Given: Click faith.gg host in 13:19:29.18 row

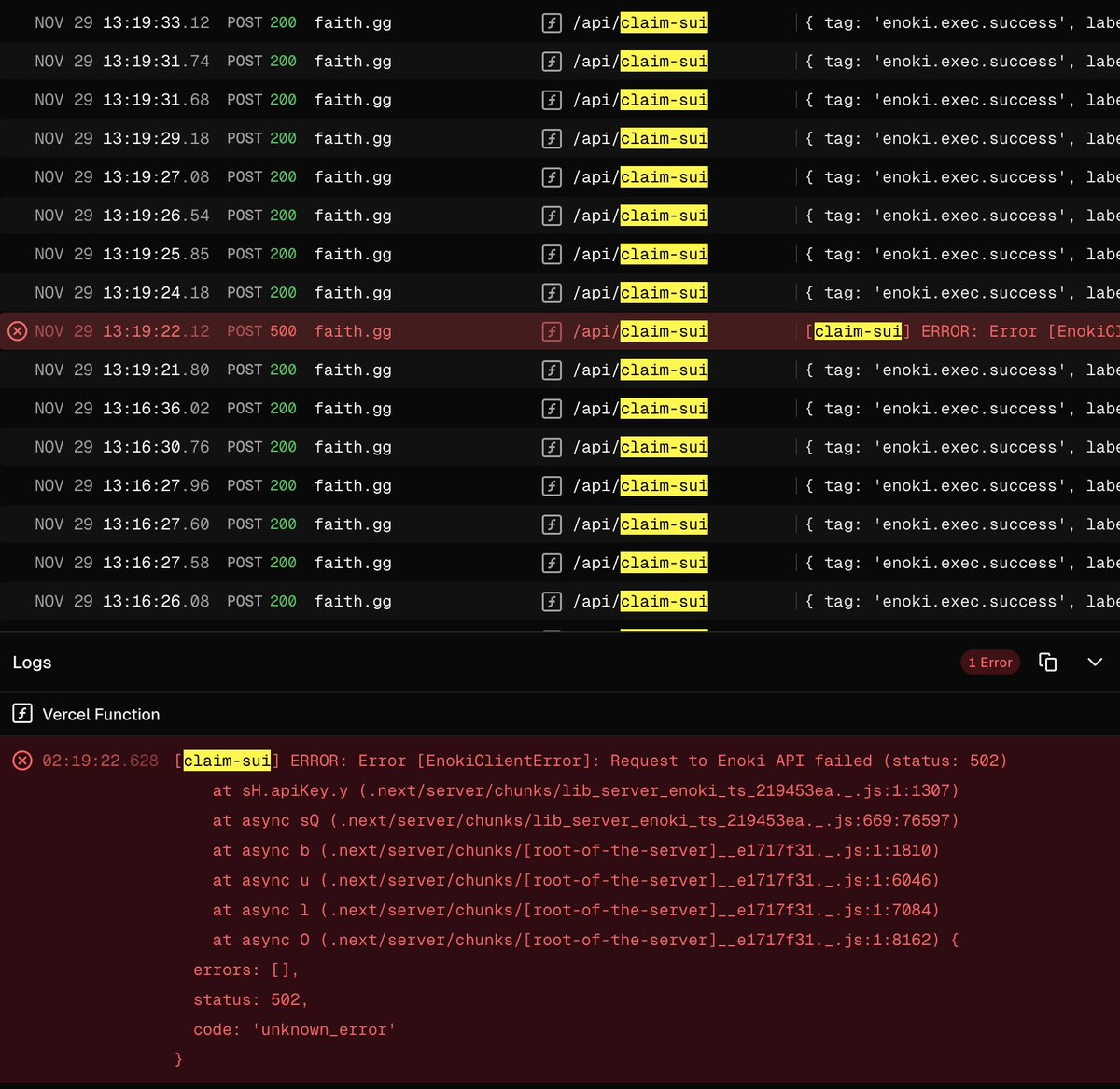Looking at the screenshot, I should (353, 138).
